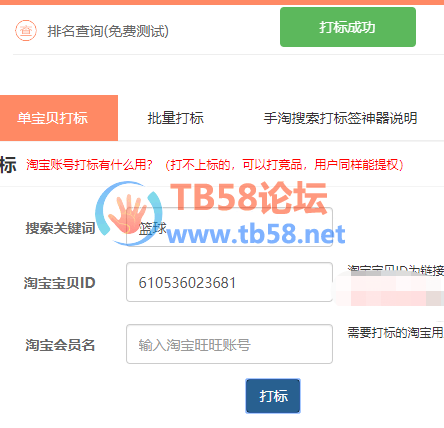Screen dimensions: 444x428
Task: Click the 需要打标的淘宝用 hint text
Action: [x=395, y=332]
